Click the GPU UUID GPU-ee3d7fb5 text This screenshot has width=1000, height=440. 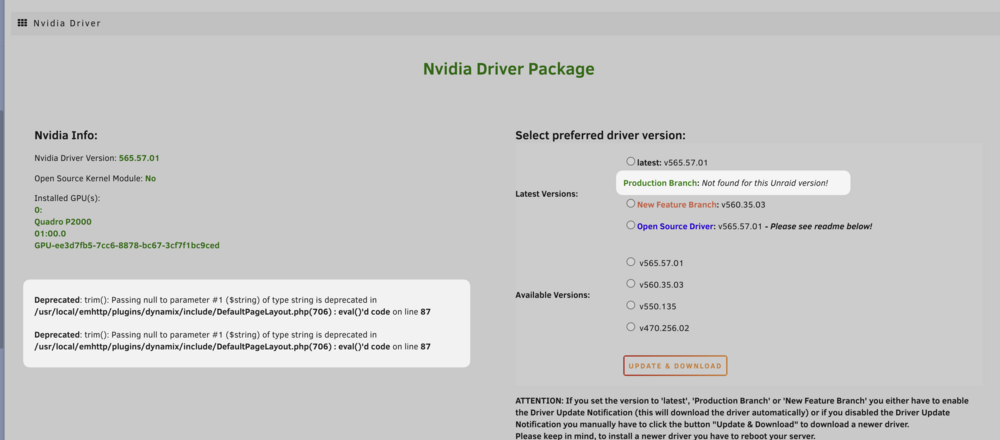(127, 245)
